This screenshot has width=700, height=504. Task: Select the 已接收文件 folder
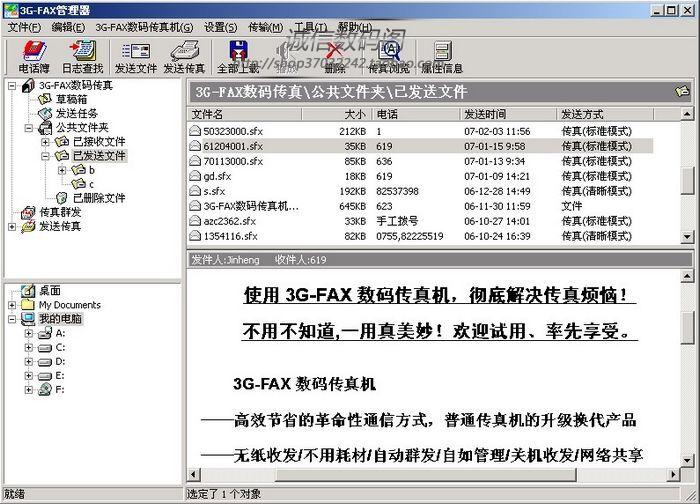click(99, 142)
